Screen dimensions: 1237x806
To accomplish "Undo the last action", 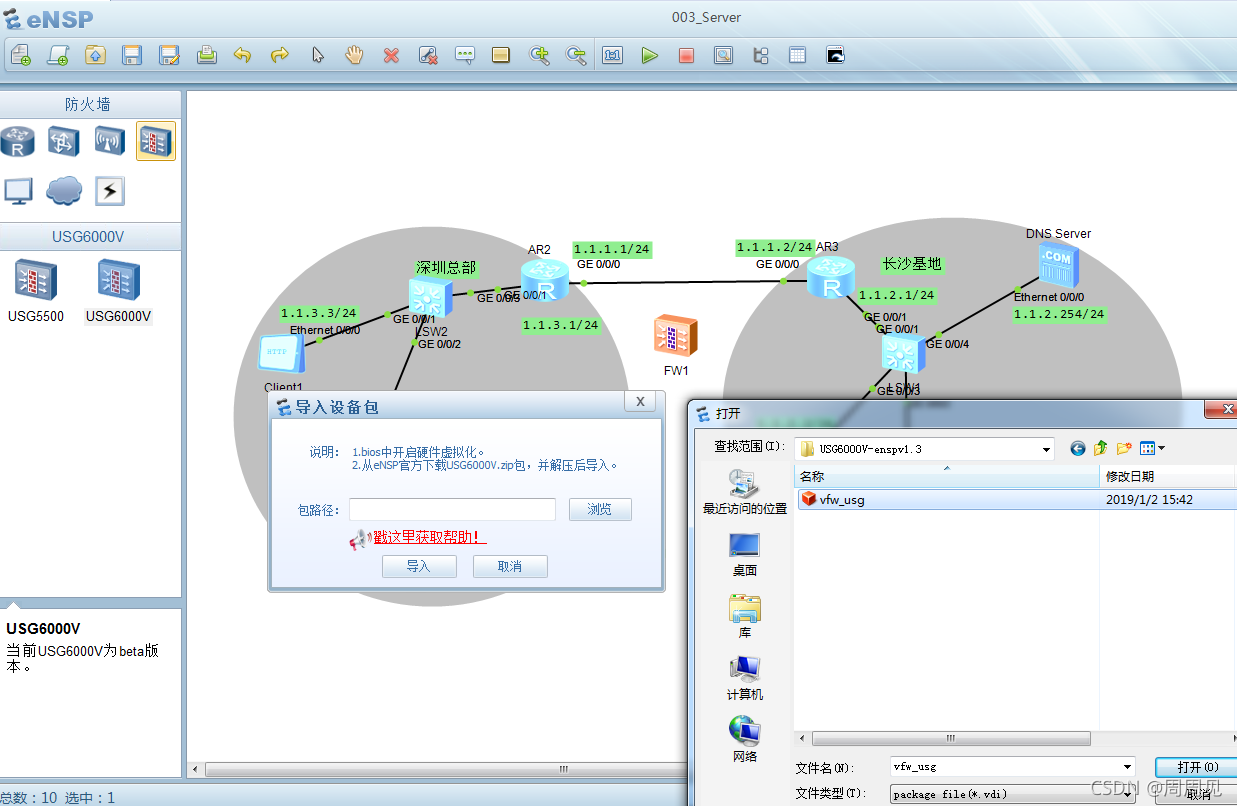I will pos(243,56).
